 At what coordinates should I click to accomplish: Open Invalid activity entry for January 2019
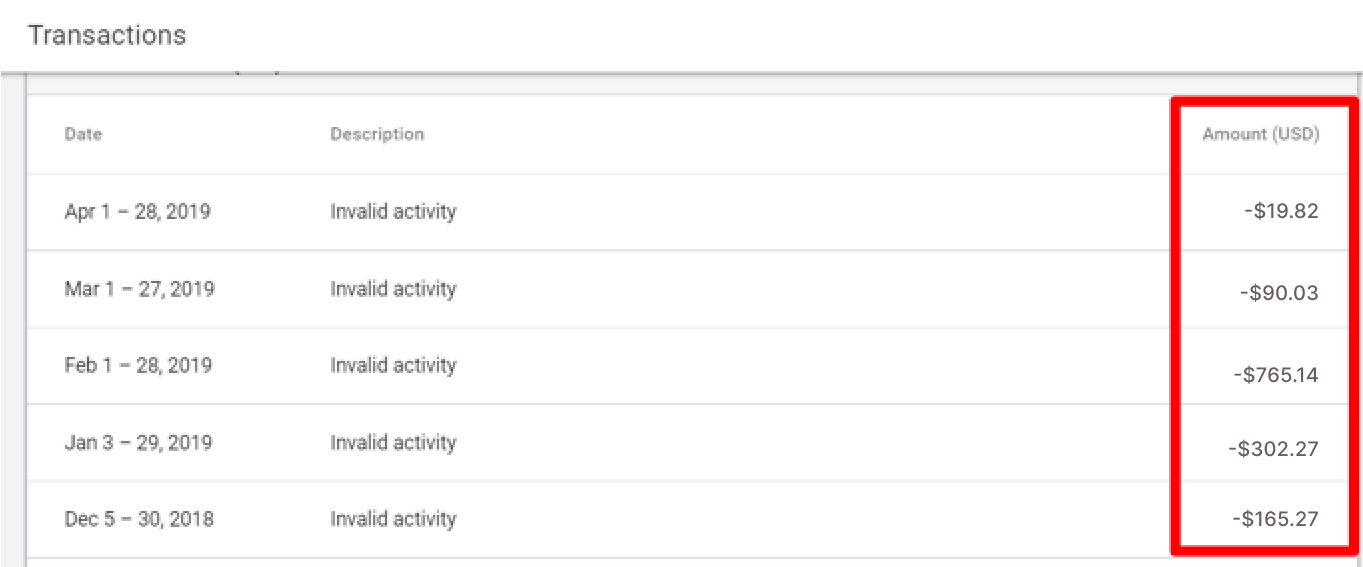(x=393, y=442)
